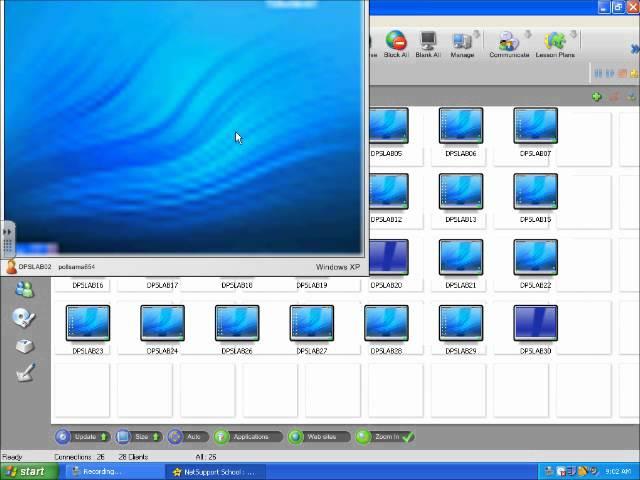Select the DPSLAB23 computer icon
Image resolution: width=640 pixels, height=480 pixels.
click(x=88, y=323)
